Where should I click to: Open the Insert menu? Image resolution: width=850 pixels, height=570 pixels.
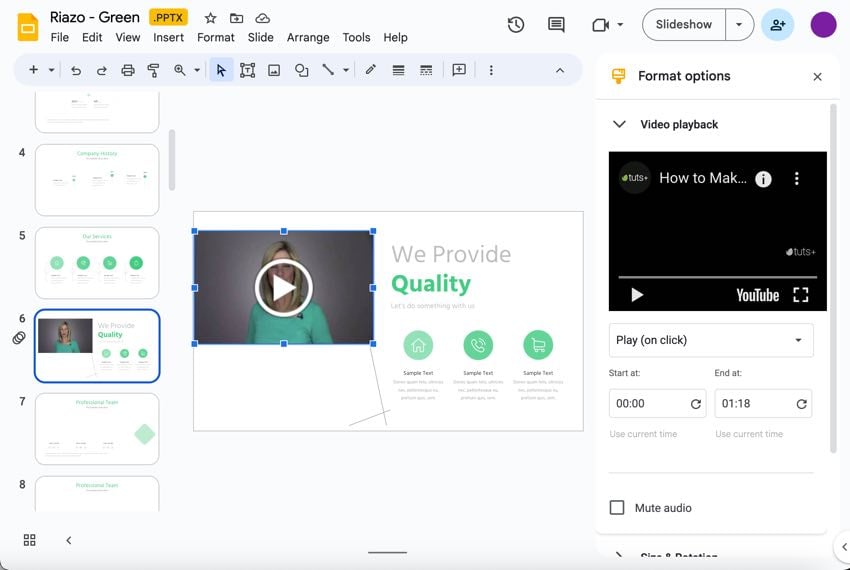(x=168, y=37)
